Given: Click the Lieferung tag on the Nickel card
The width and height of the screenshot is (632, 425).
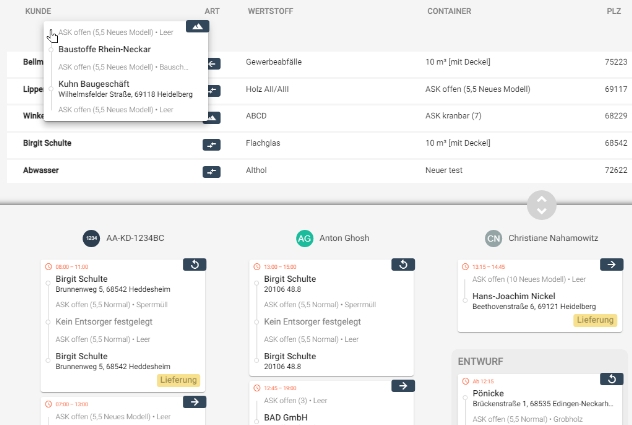Looking at the screenshot, I should (x=595, y=320).
